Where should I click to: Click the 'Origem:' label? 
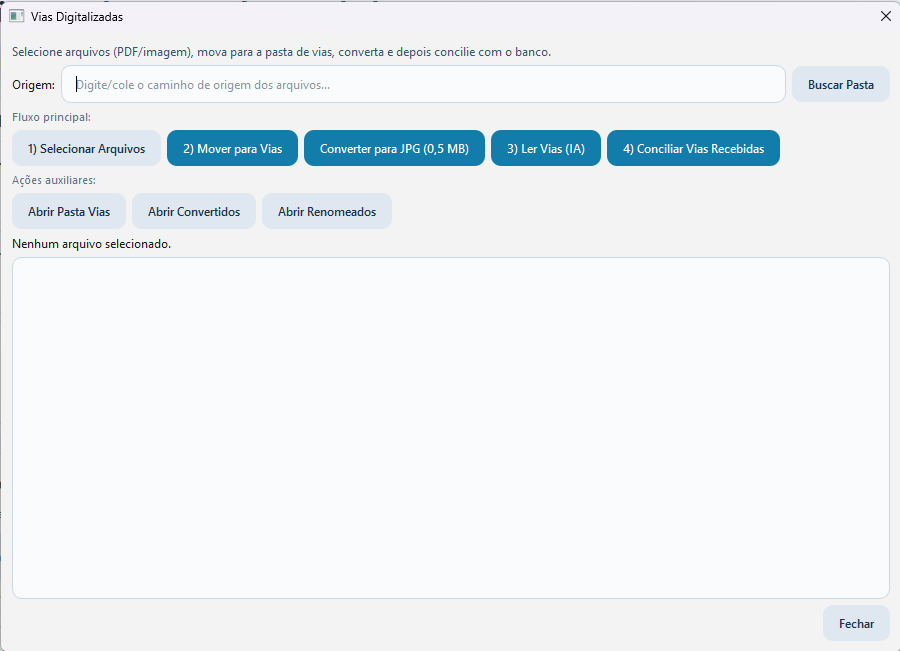click(x=33, y=85)
